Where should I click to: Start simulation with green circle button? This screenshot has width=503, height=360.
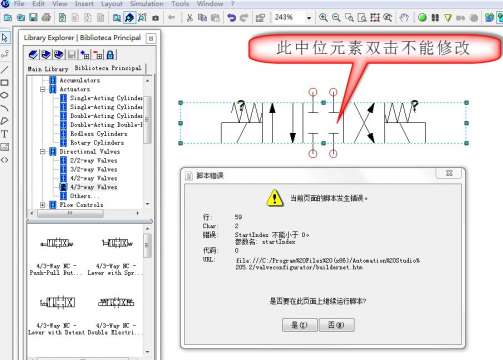tap(422, 17)
